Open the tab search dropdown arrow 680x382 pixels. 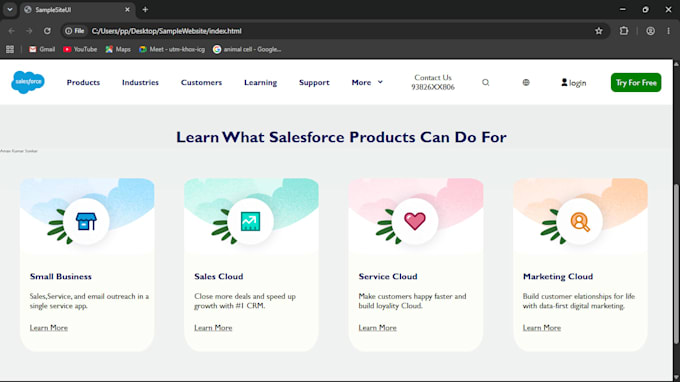(x=10, y=10)
